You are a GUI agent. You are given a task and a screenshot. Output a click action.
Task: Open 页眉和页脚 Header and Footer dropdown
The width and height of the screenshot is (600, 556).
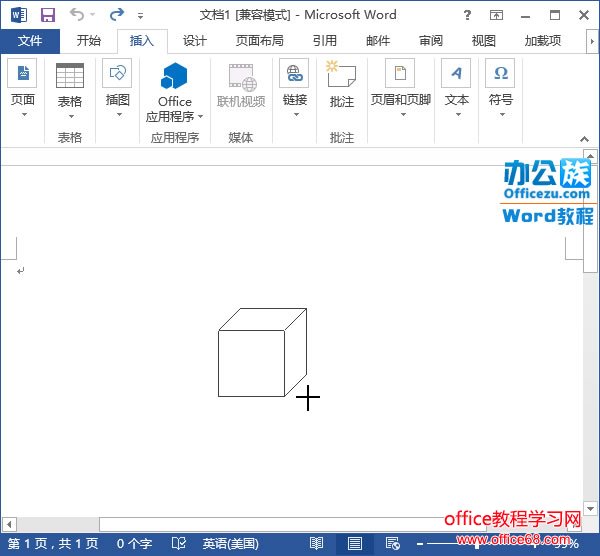point(401,89)
